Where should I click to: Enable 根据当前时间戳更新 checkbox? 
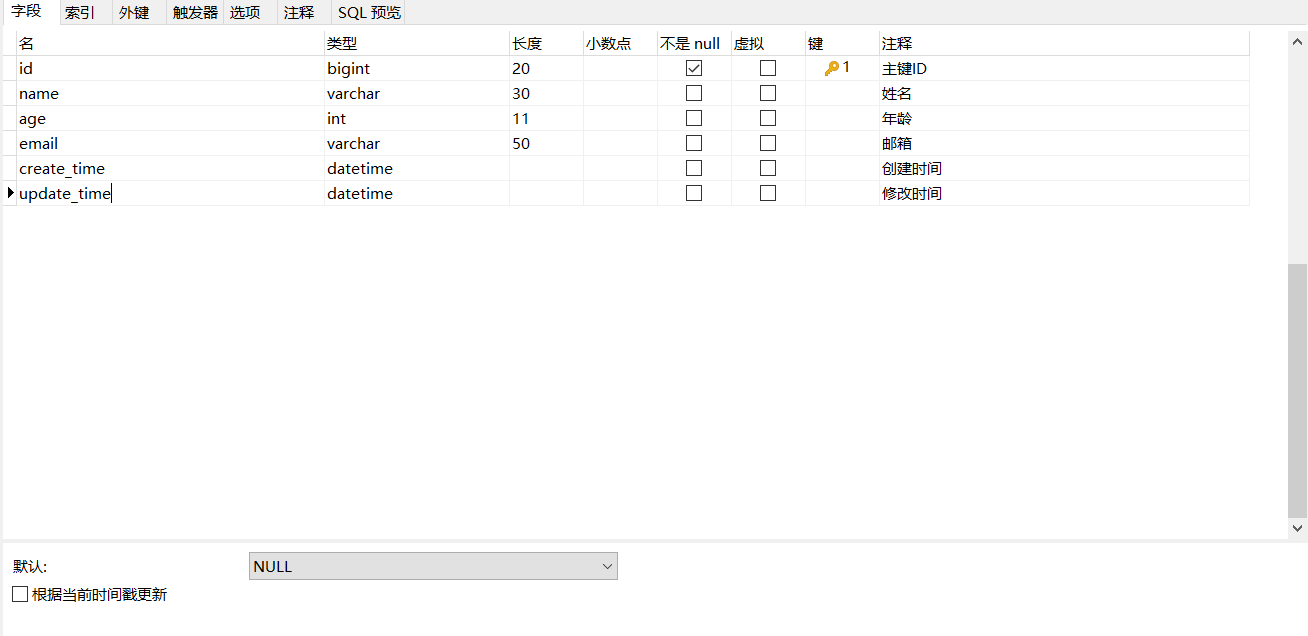pyautogui.click(x=20, y=594)
